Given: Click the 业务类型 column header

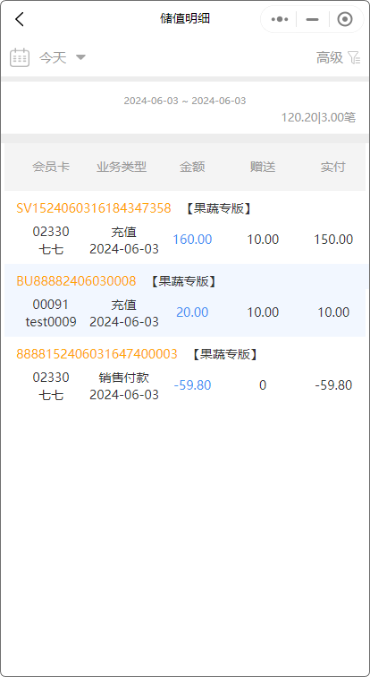Looking at the screenshot, I should [122, 167].
